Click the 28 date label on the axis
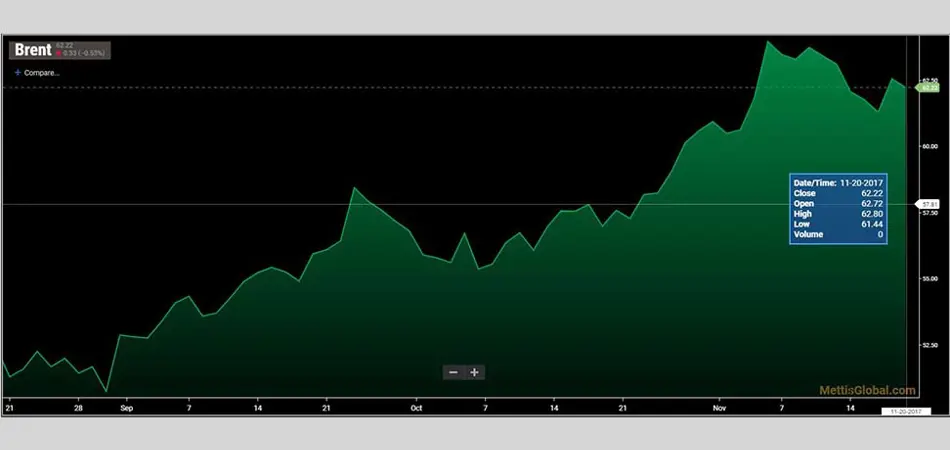The image size is (950, 450). 78,408
